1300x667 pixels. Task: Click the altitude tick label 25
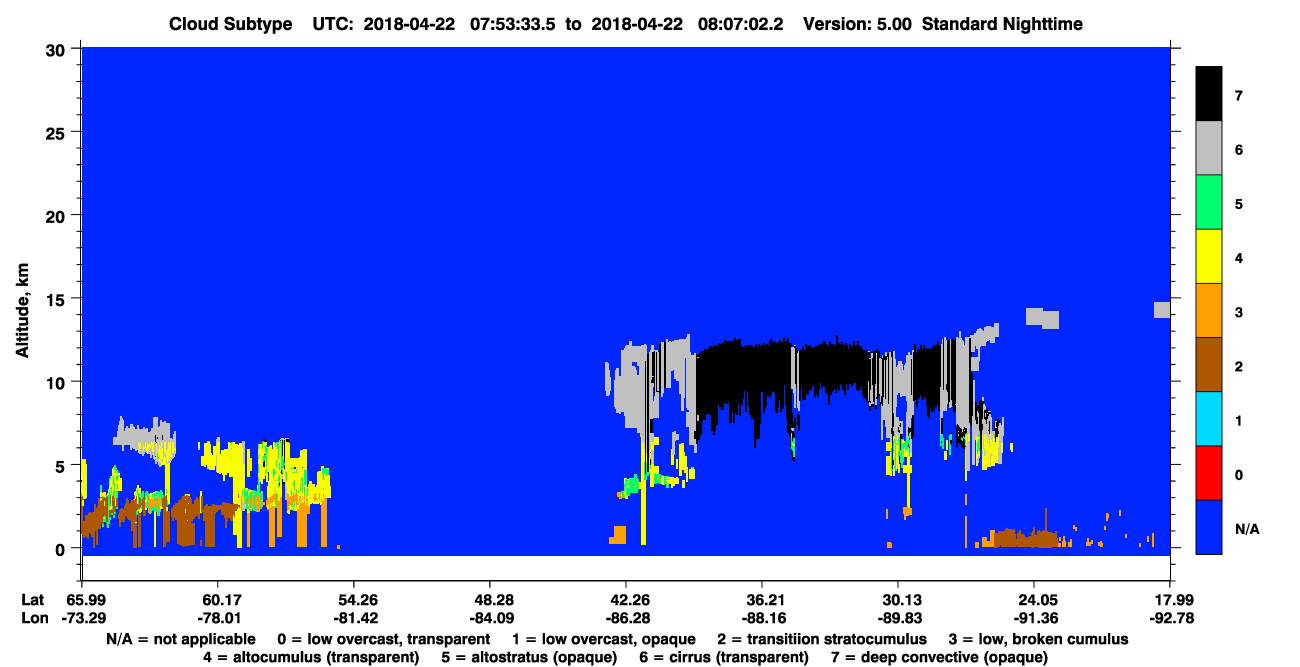tap(58, 132)
